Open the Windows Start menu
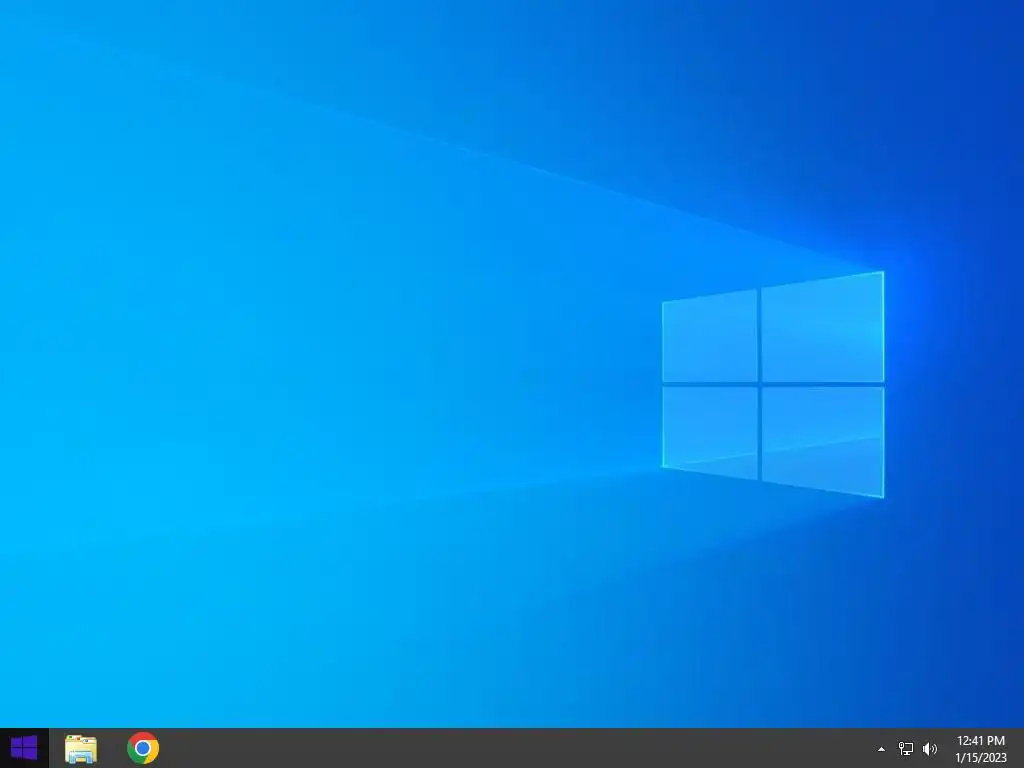This screenshot has width=1024, height=768. [x=24, y=748]
